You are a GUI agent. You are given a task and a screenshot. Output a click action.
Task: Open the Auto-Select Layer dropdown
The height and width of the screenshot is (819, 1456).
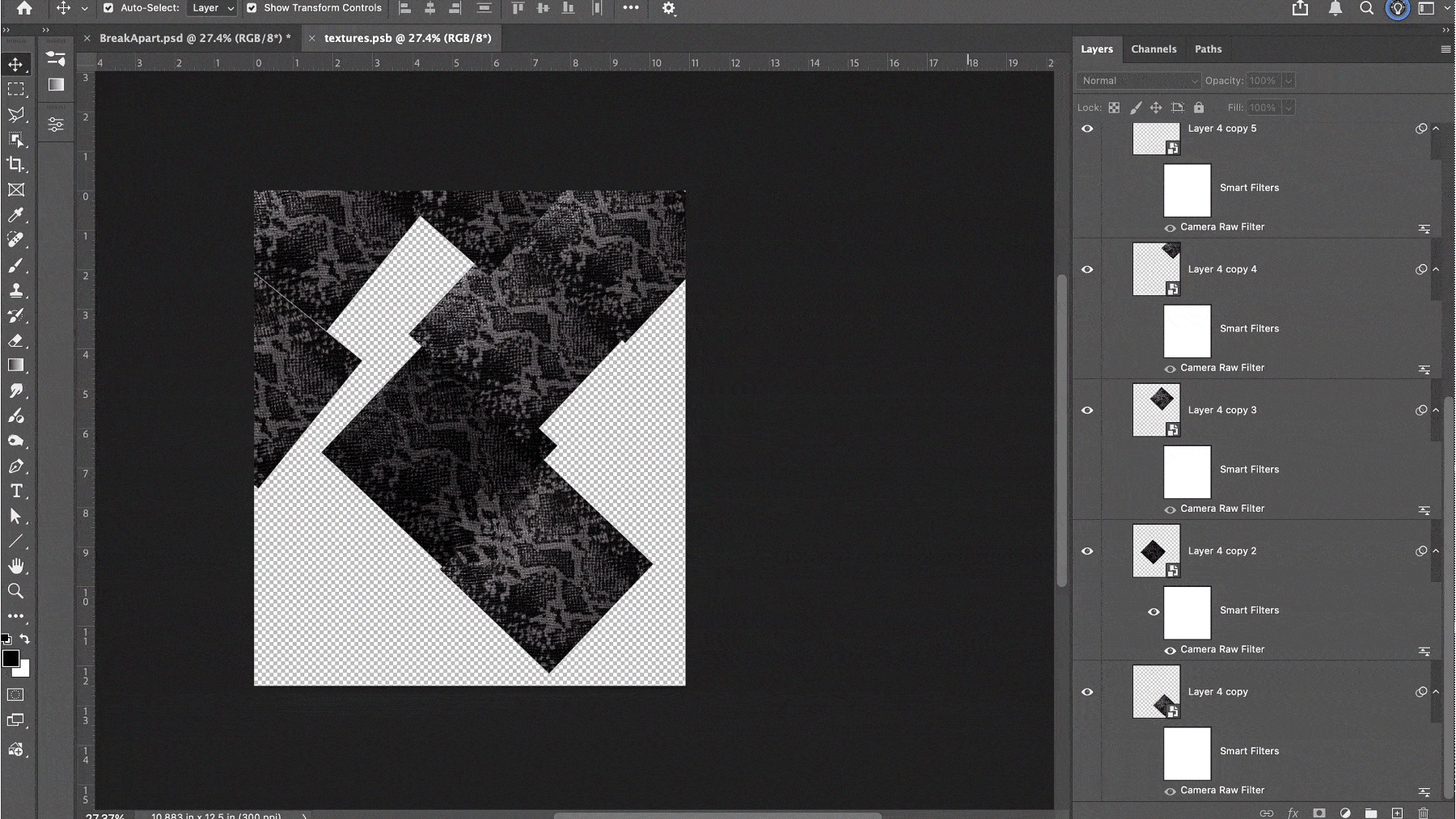coord(212,8)
